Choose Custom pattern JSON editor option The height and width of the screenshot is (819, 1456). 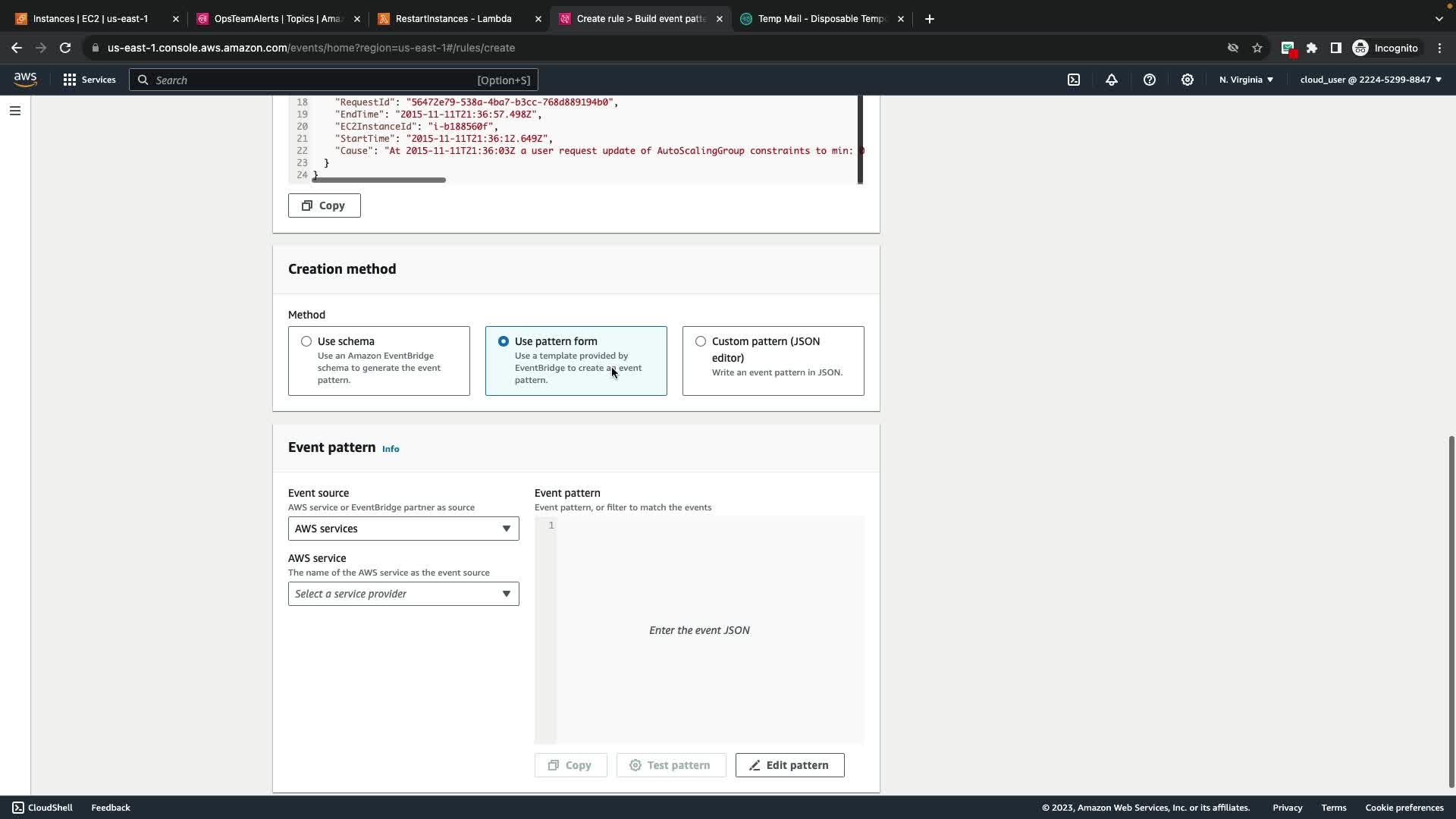coord(701,341)
